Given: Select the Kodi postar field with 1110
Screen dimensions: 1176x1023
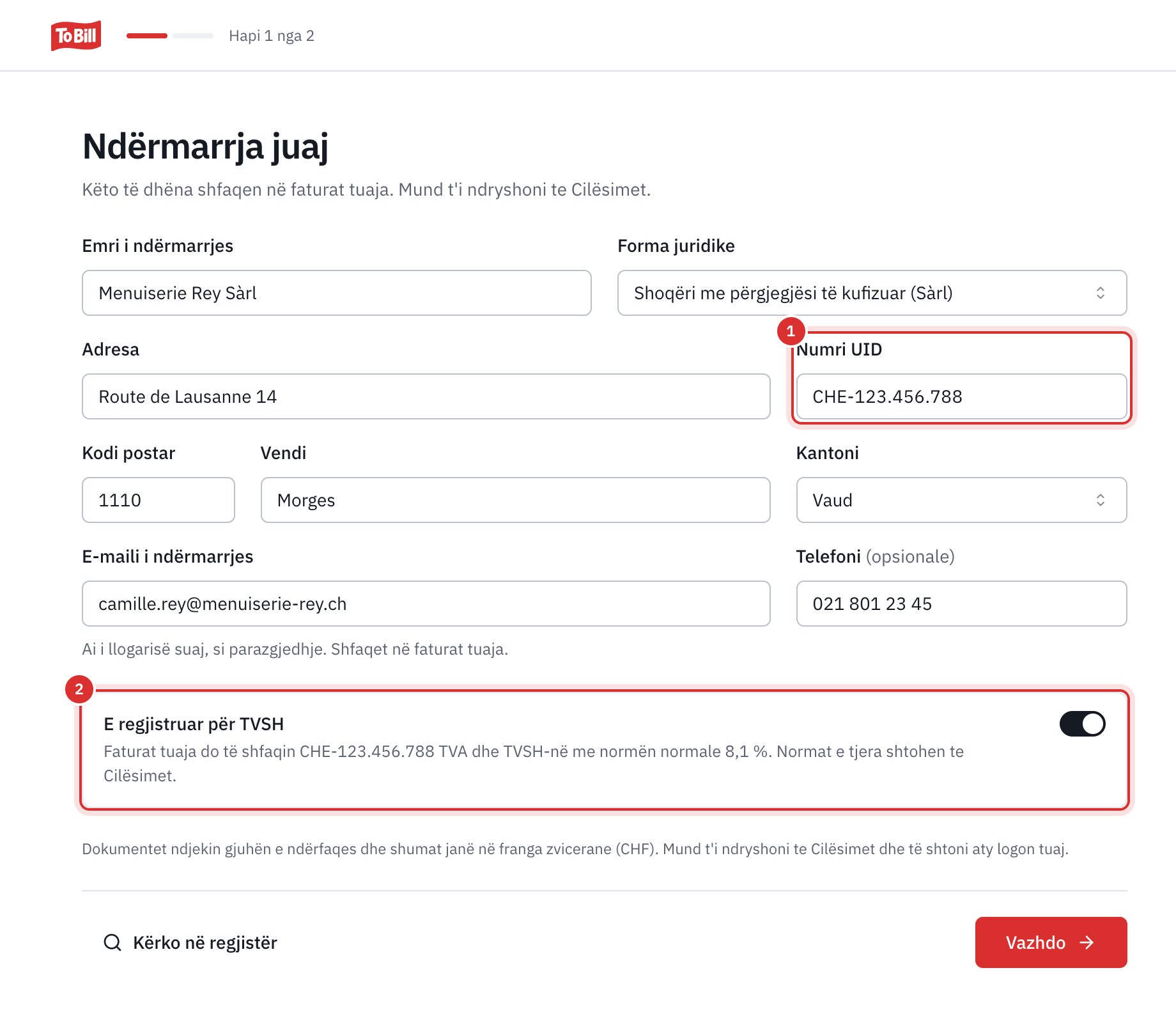Looking at the screenshot, I should tap(159, 500).
